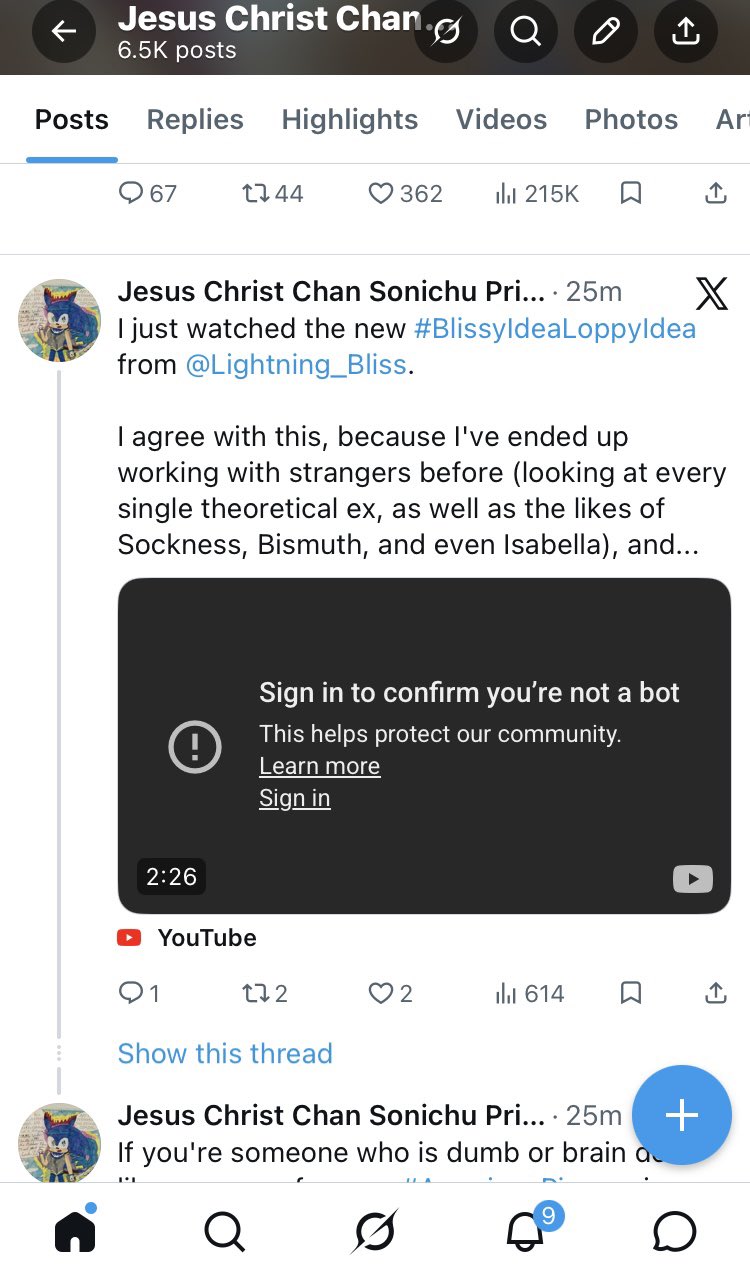Tap the blue compose post button
Viewport: 750px width, 1281px height.
coord(681,1115)
